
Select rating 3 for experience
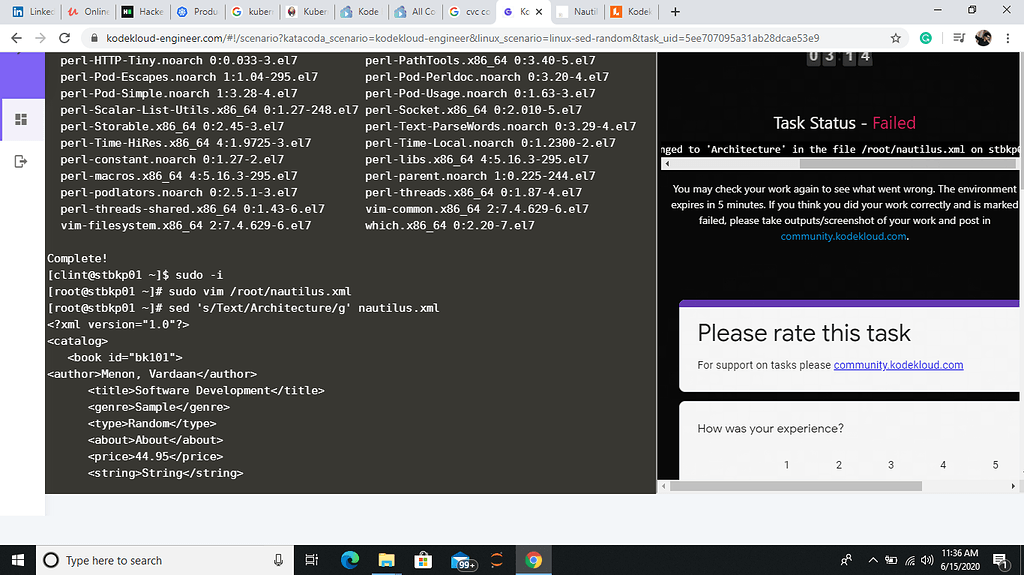[x=891, y=465]
